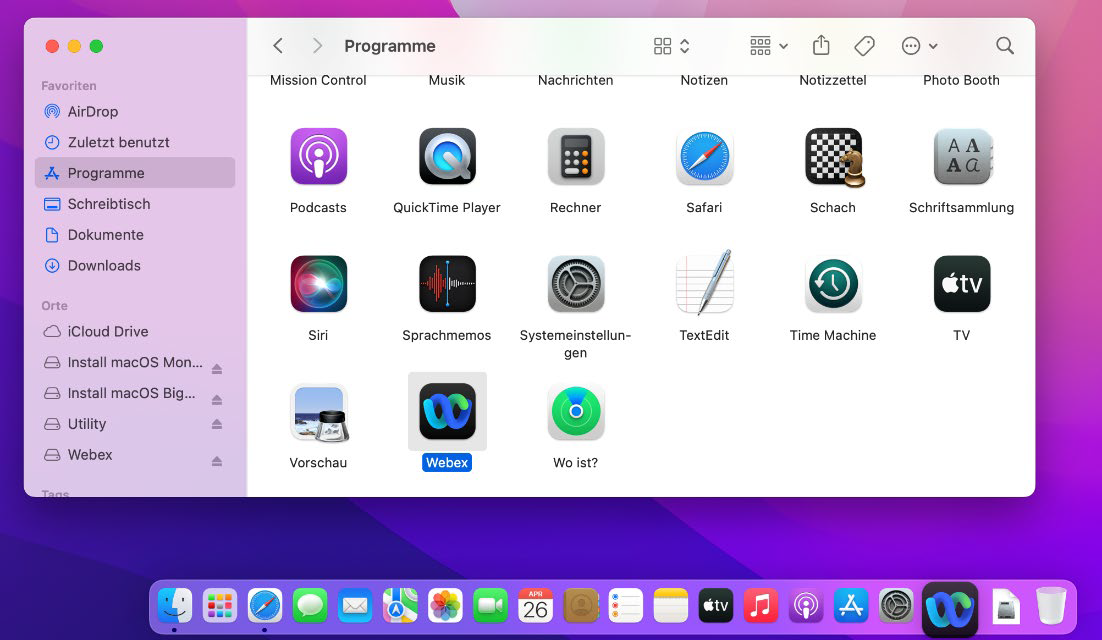Viewport: 1102px width, 640px height.
Task: Click the Webex app icon in Finder
Action: (x=447, y=412)
